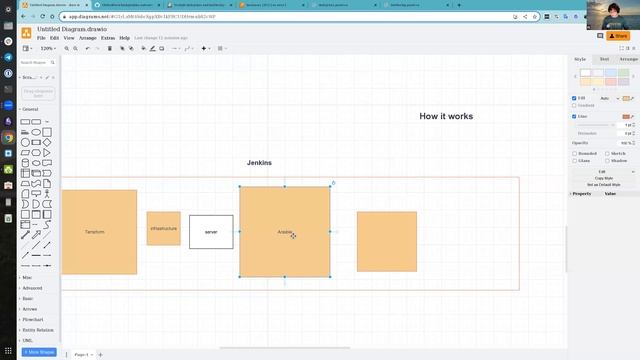Undo the last action
The height and width of the screenshot is (360, 640).
click(x=87, y=49)
